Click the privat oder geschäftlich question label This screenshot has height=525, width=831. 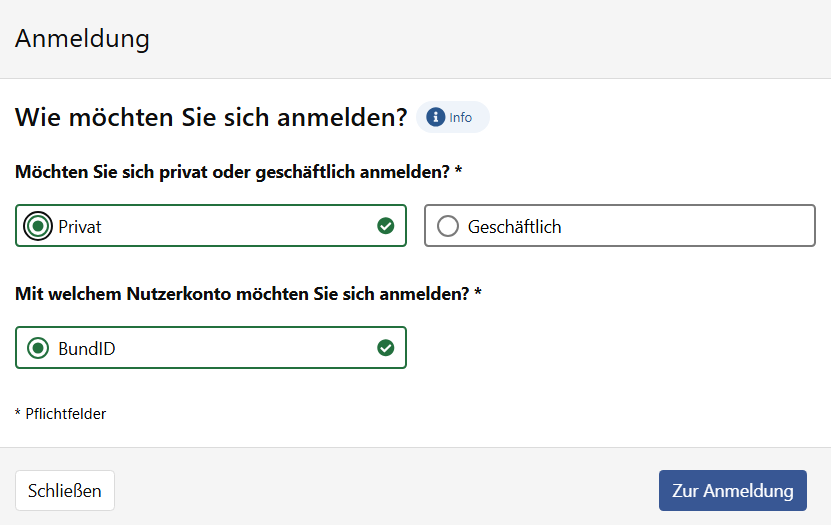click(232, 172)
